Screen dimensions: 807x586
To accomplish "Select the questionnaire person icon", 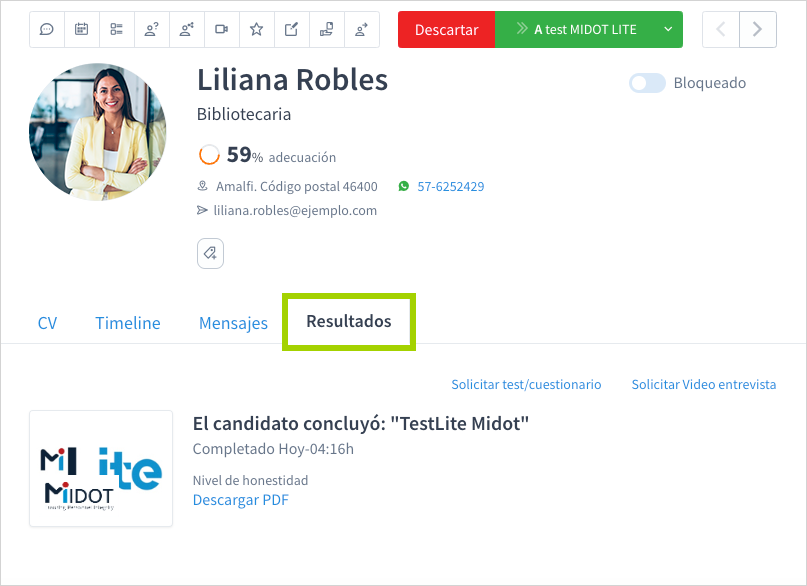I will click(x=151, y=30).
